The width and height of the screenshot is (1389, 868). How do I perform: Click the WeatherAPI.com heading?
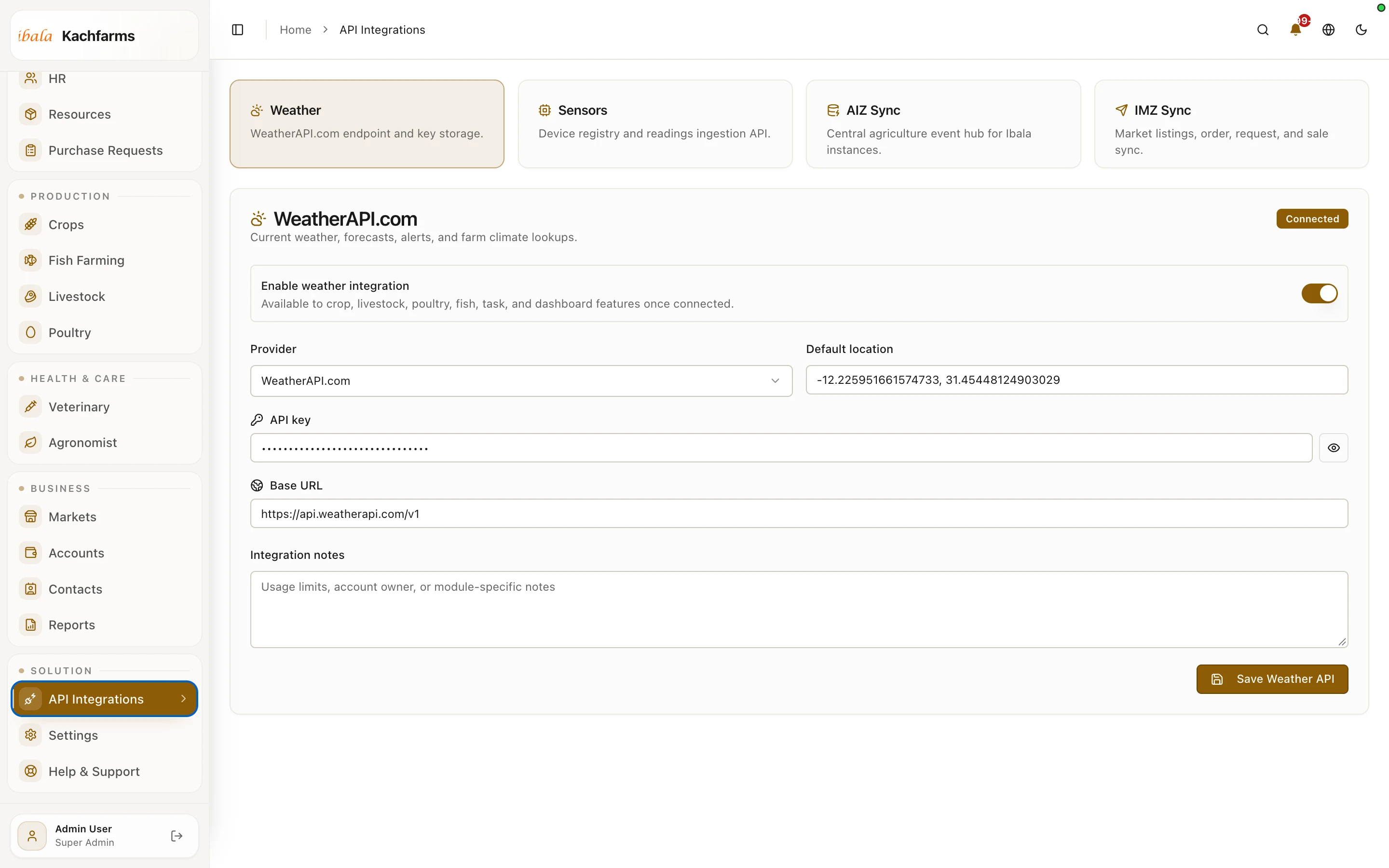click(345, 219)
